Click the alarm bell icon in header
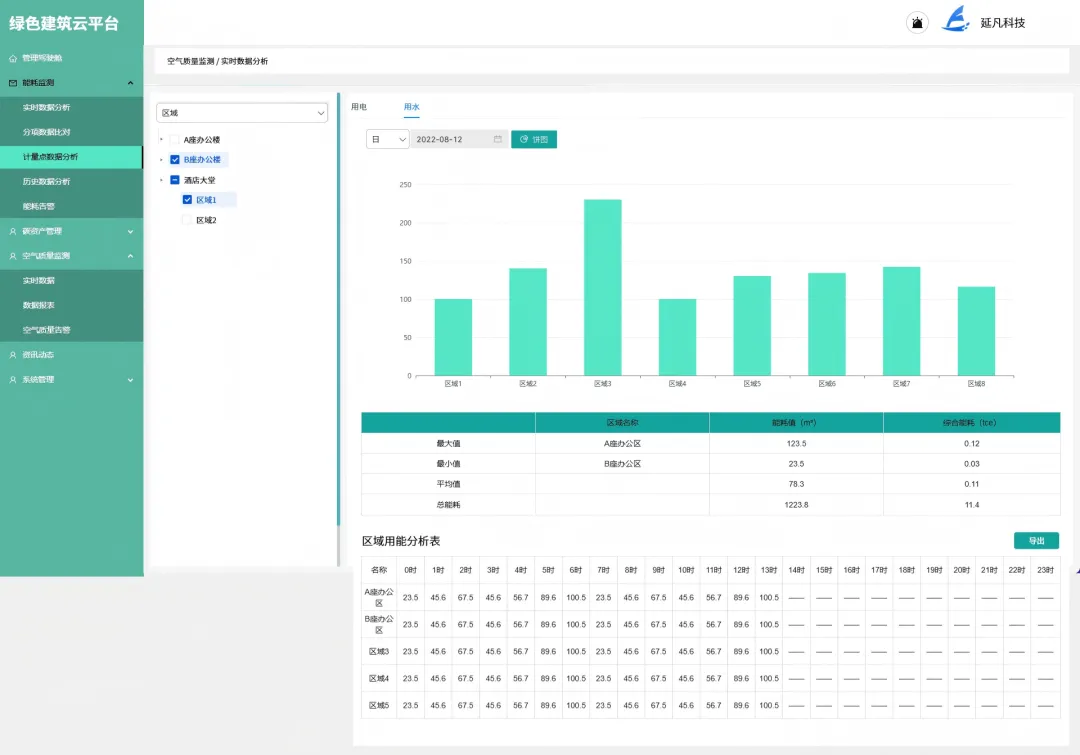This screenshot has width=1080, height=755. coord(917,23)
